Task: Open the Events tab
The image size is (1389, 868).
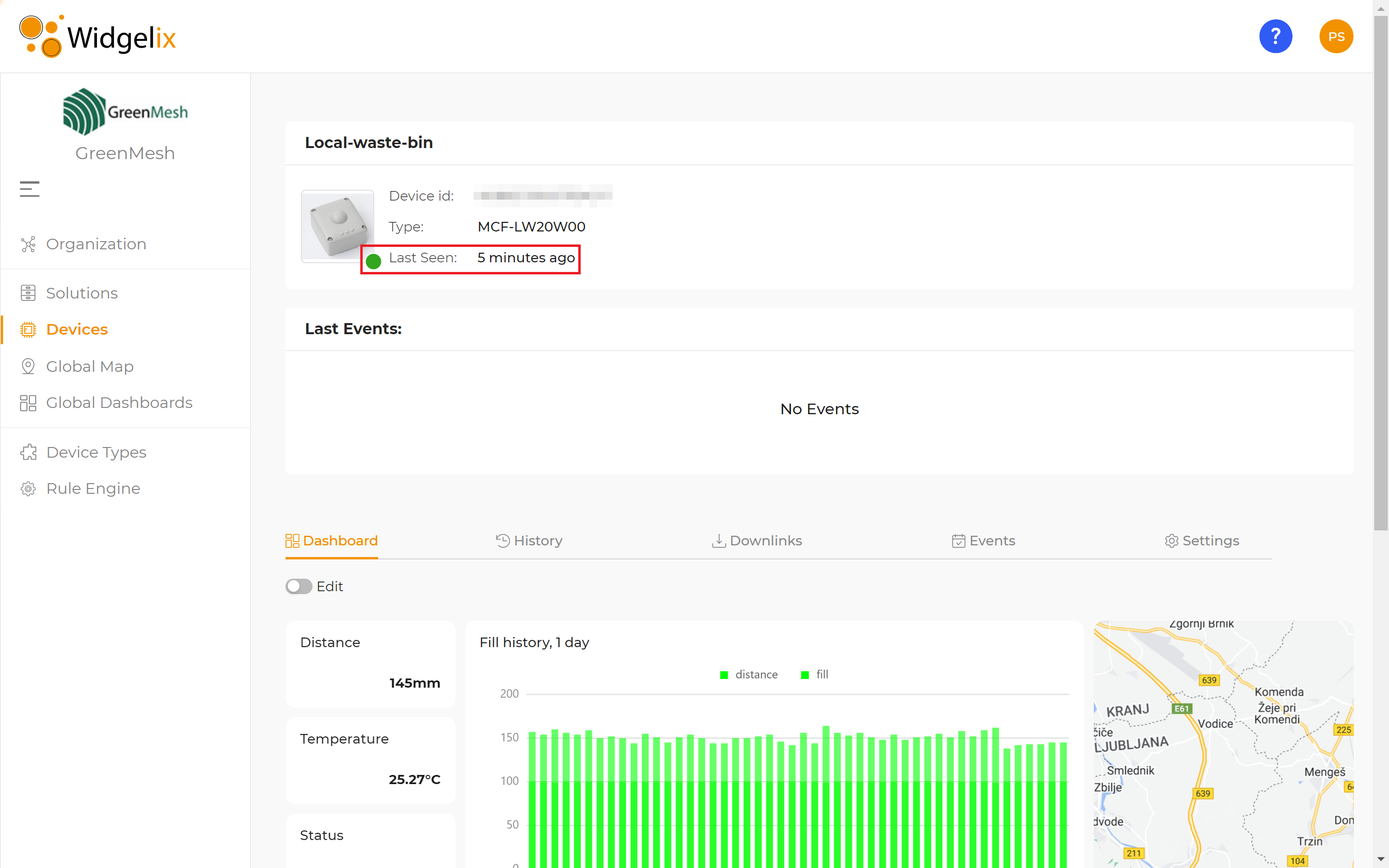Action: point(984,541)
